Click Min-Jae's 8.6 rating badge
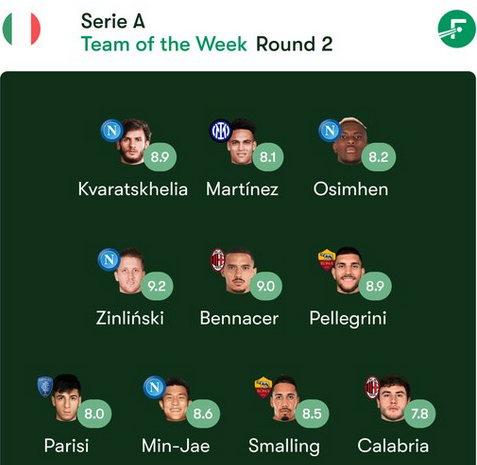477x465 pixels. click(203, 414)
